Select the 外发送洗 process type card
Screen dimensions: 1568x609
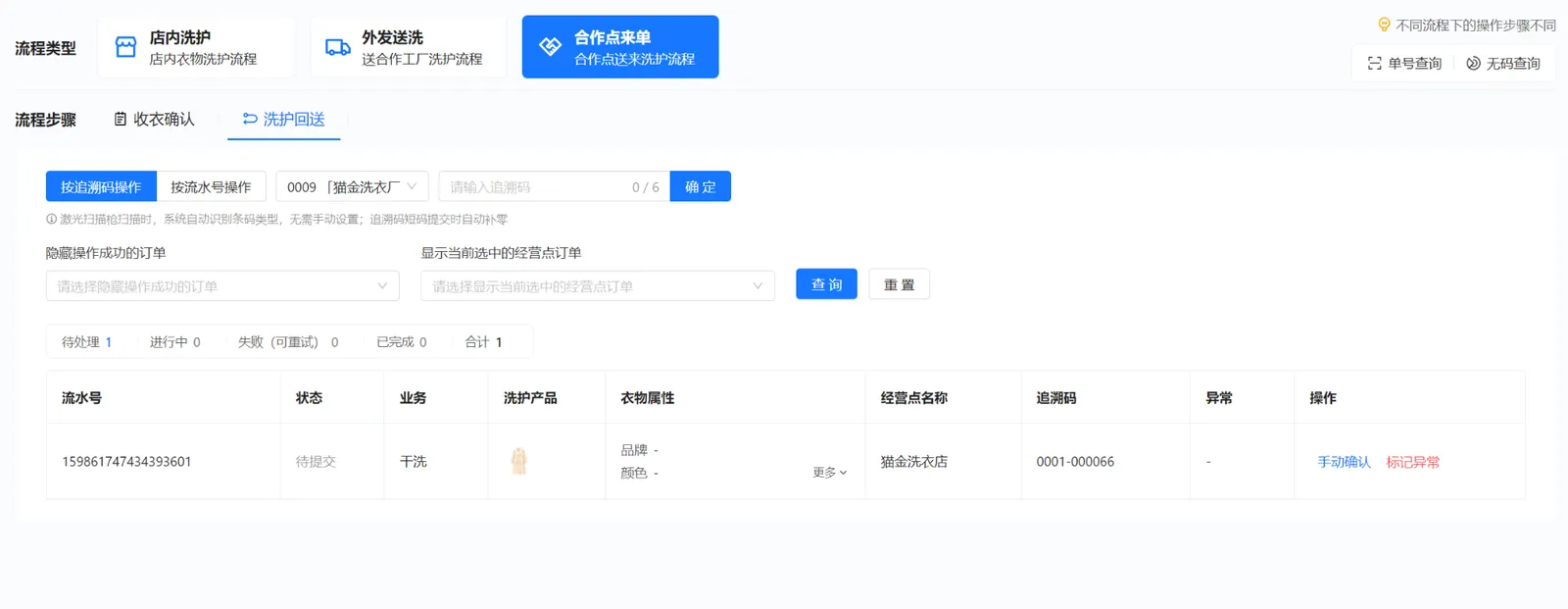click(409, 47)
